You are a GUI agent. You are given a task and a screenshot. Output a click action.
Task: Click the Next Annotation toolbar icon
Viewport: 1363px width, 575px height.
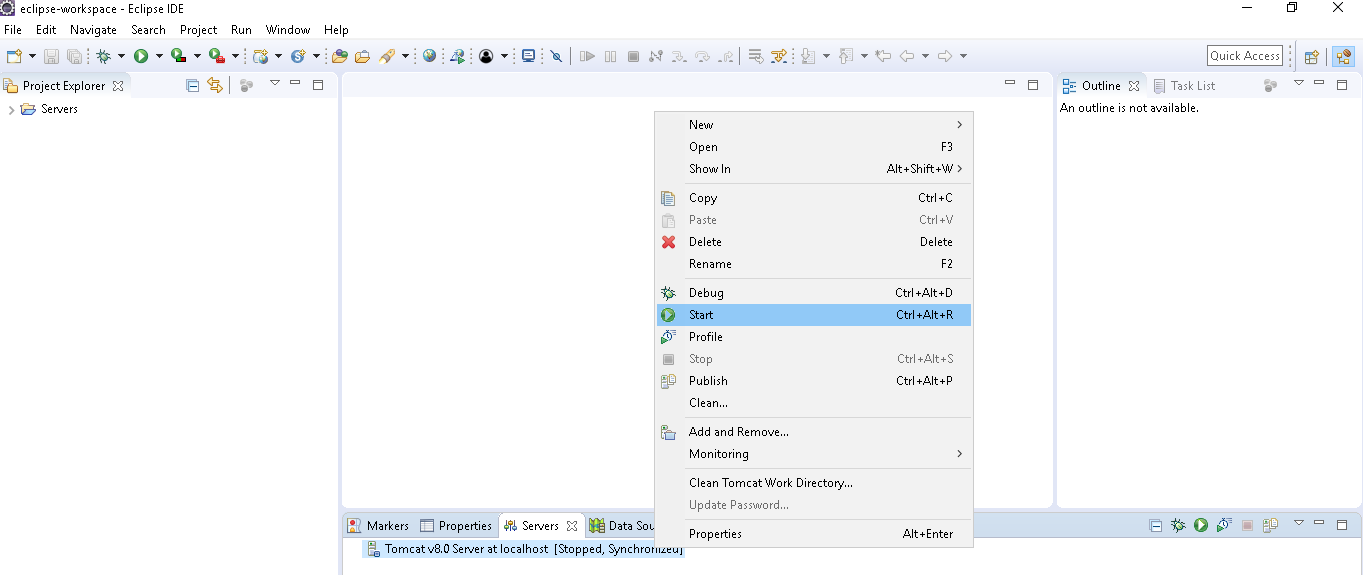(x=808, y=56)
